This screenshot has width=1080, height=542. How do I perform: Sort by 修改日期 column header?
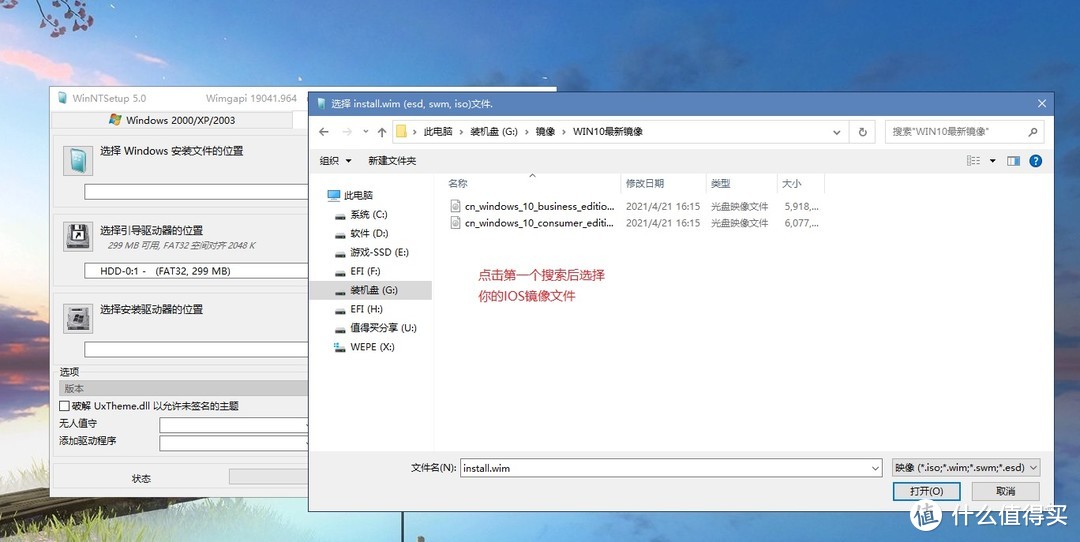[x=645, y=183]
